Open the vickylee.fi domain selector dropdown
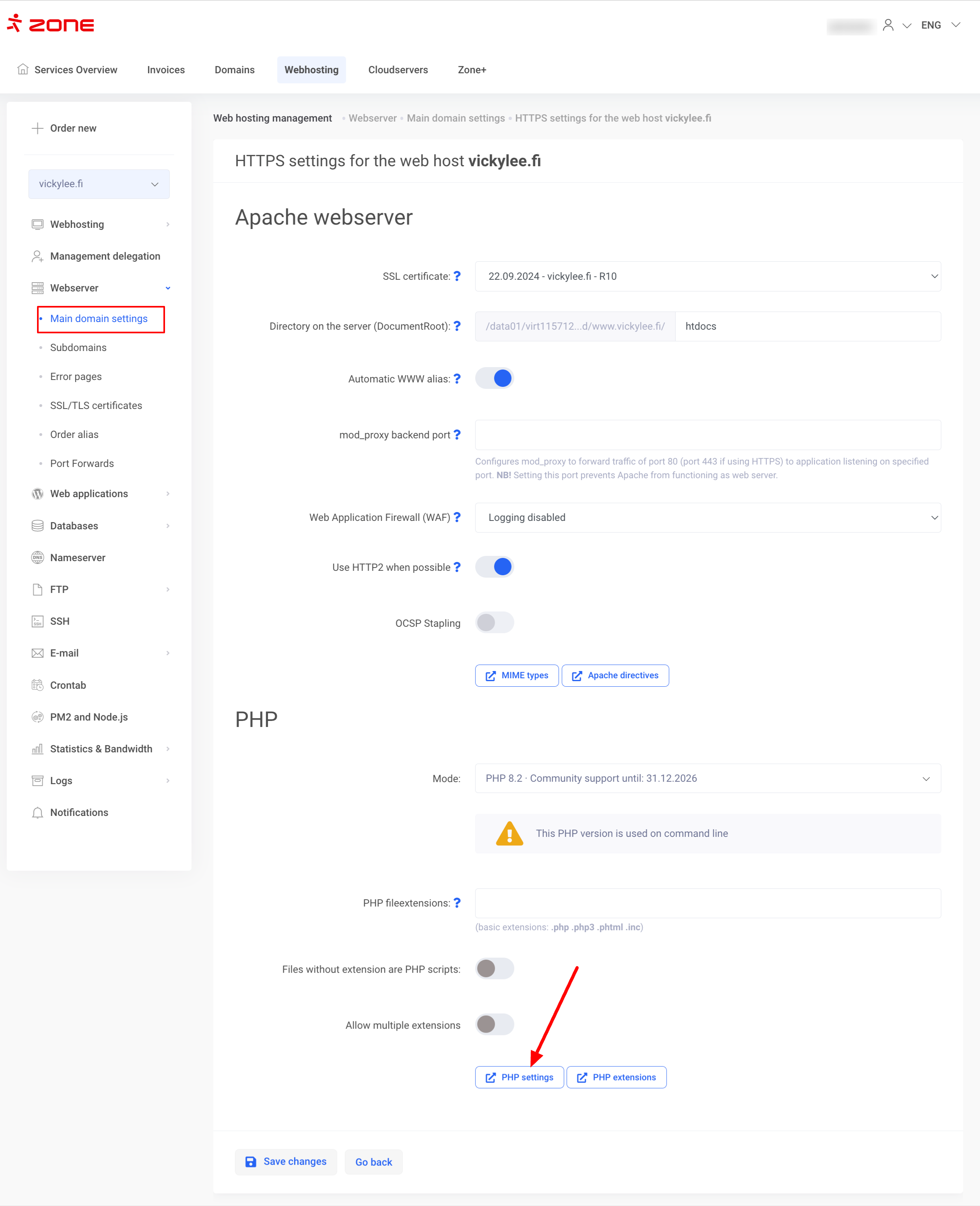The height and width of the screenshot is (1206, 980). coord(99,184)
